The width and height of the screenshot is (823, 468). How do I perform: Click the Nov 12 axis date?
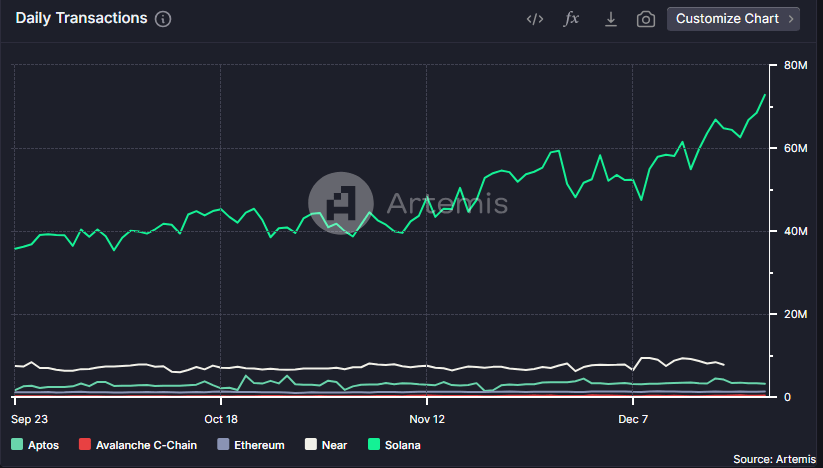tap(427, 418)
